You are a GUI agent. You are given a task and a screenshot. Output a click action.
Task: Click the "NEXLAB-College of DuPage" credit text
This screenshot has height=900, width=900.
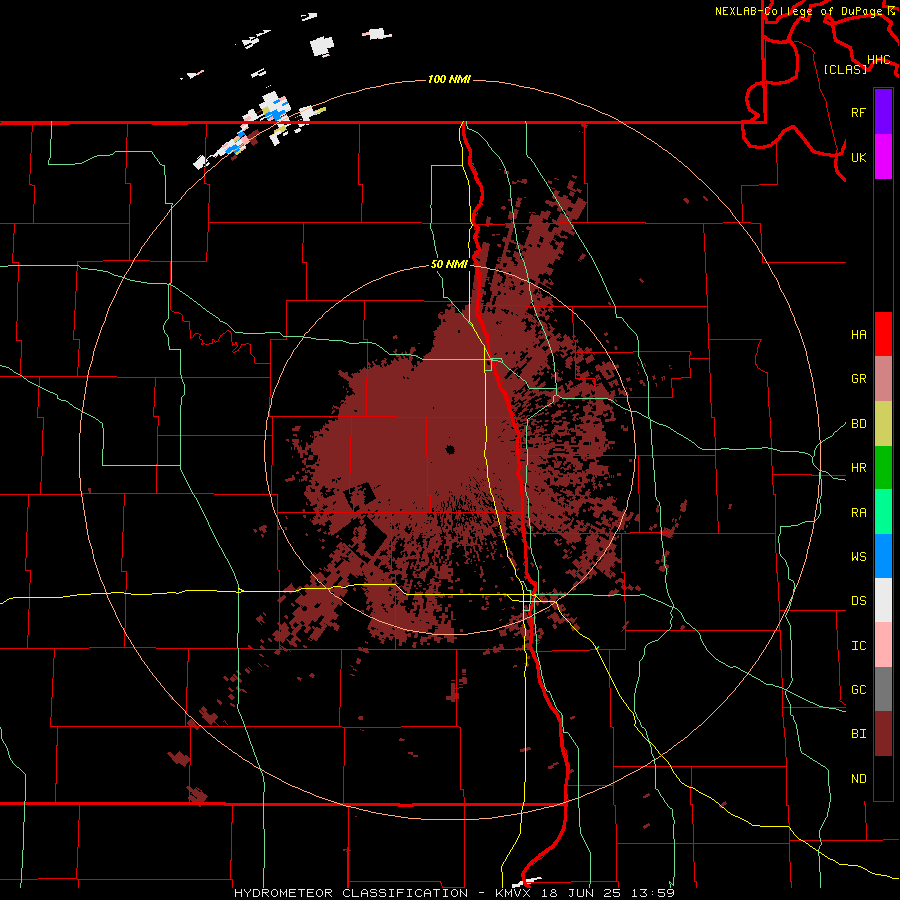pos(800,11)
